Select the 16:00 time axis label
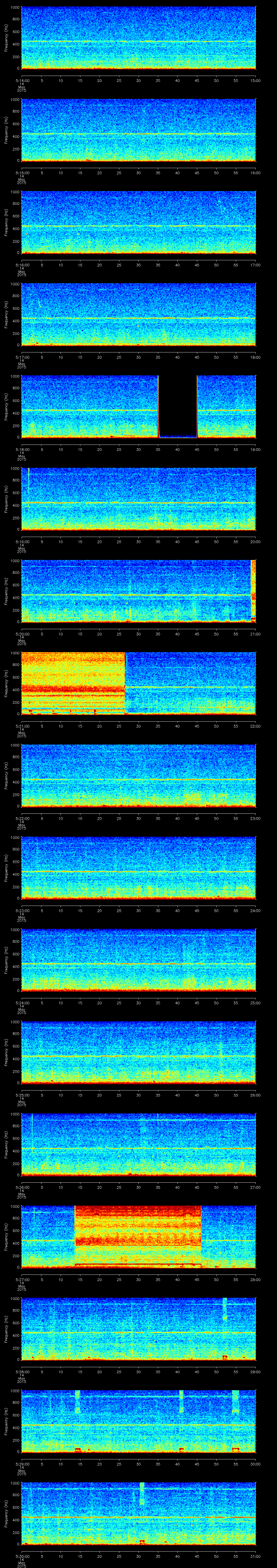Image resolution: width=277 pixels, height=1568 pixels. point(255,173)
